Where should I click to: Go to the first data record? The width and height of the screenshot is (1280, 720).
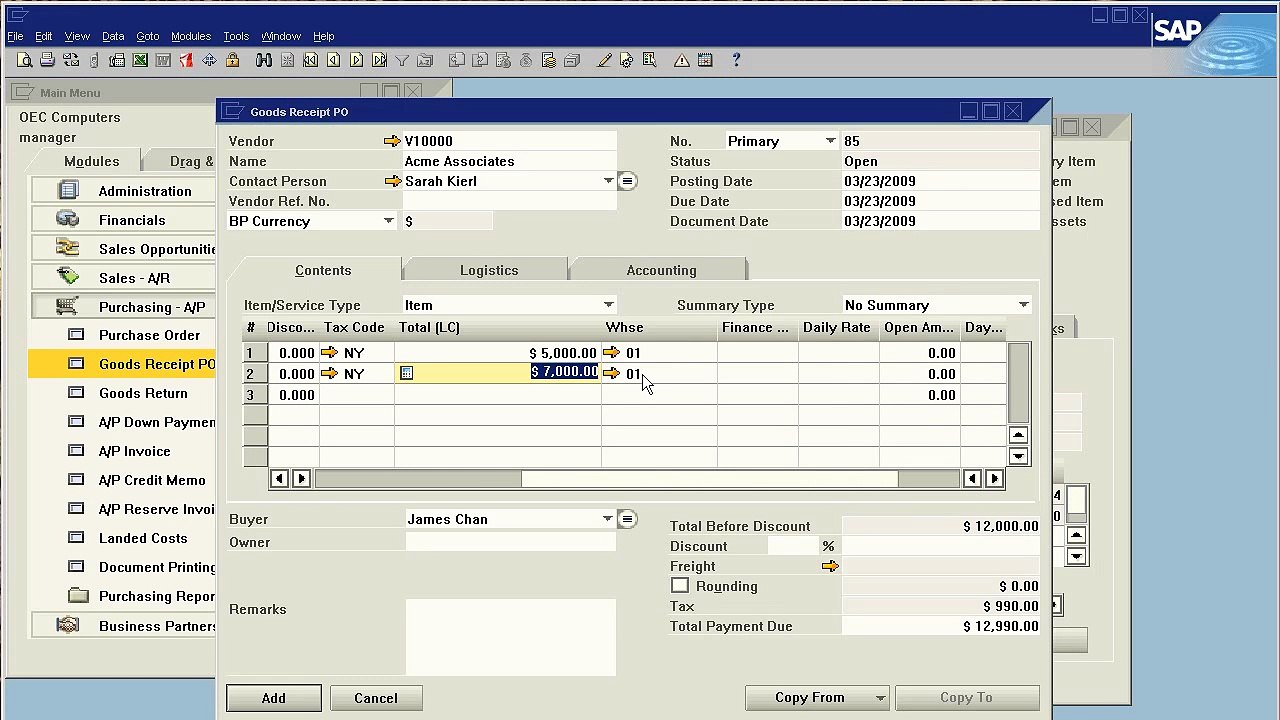click(x=310, y=61)
